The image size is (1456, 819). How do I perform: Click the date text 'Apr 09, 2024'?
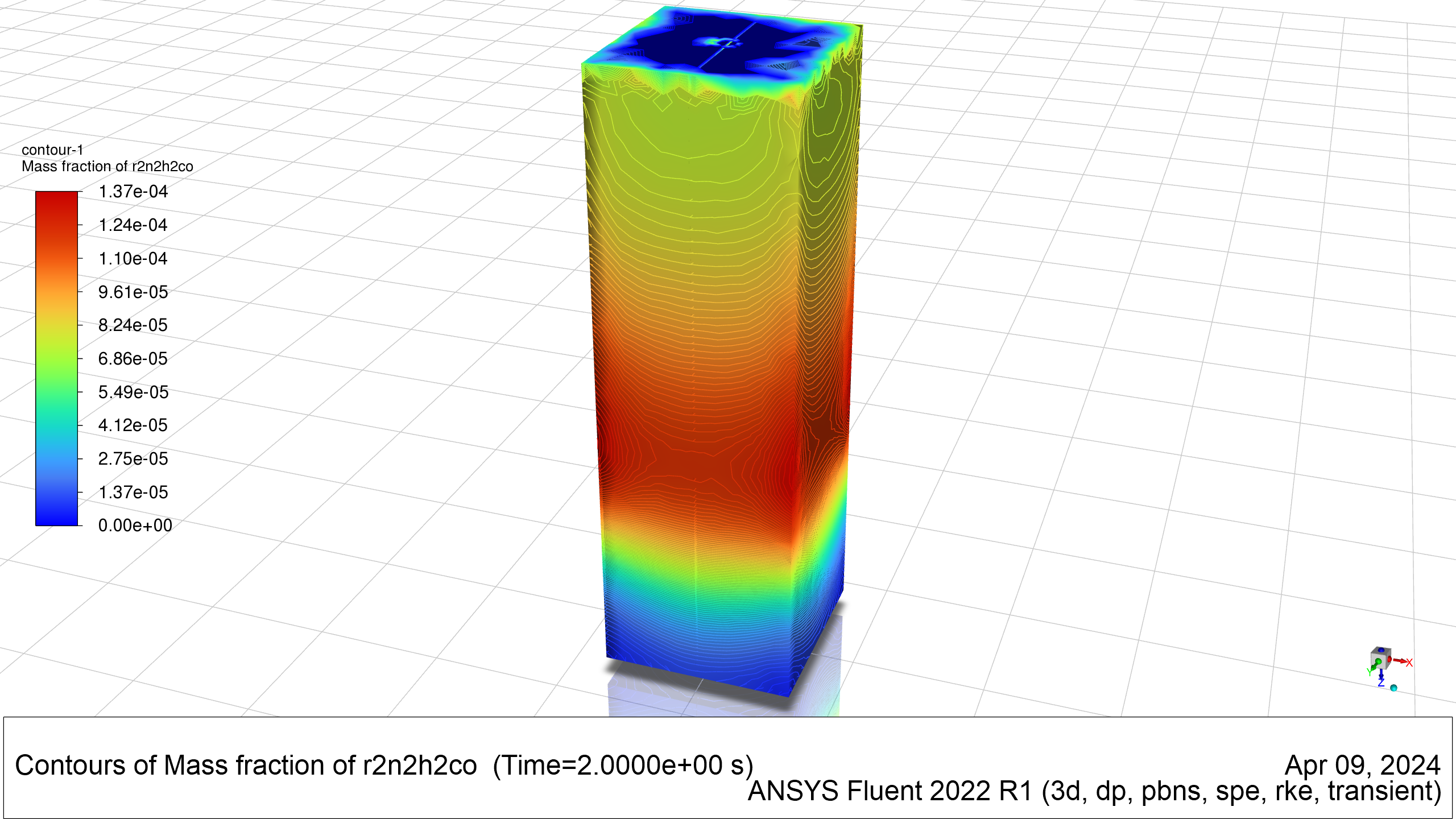pyautogui.click(x=1363, y=766)
